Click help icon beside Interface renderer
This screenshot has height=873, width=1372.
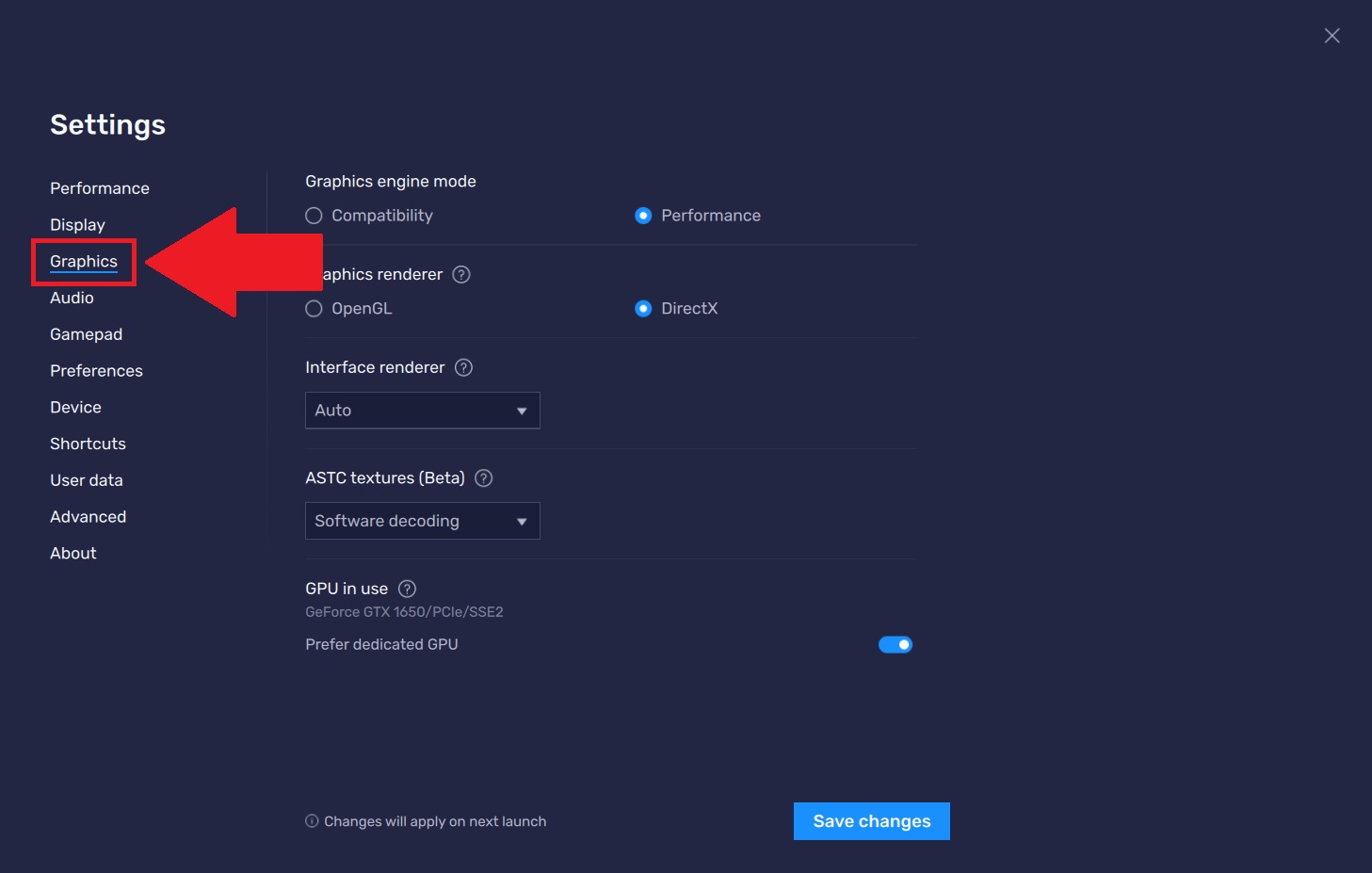coord(463,367)
